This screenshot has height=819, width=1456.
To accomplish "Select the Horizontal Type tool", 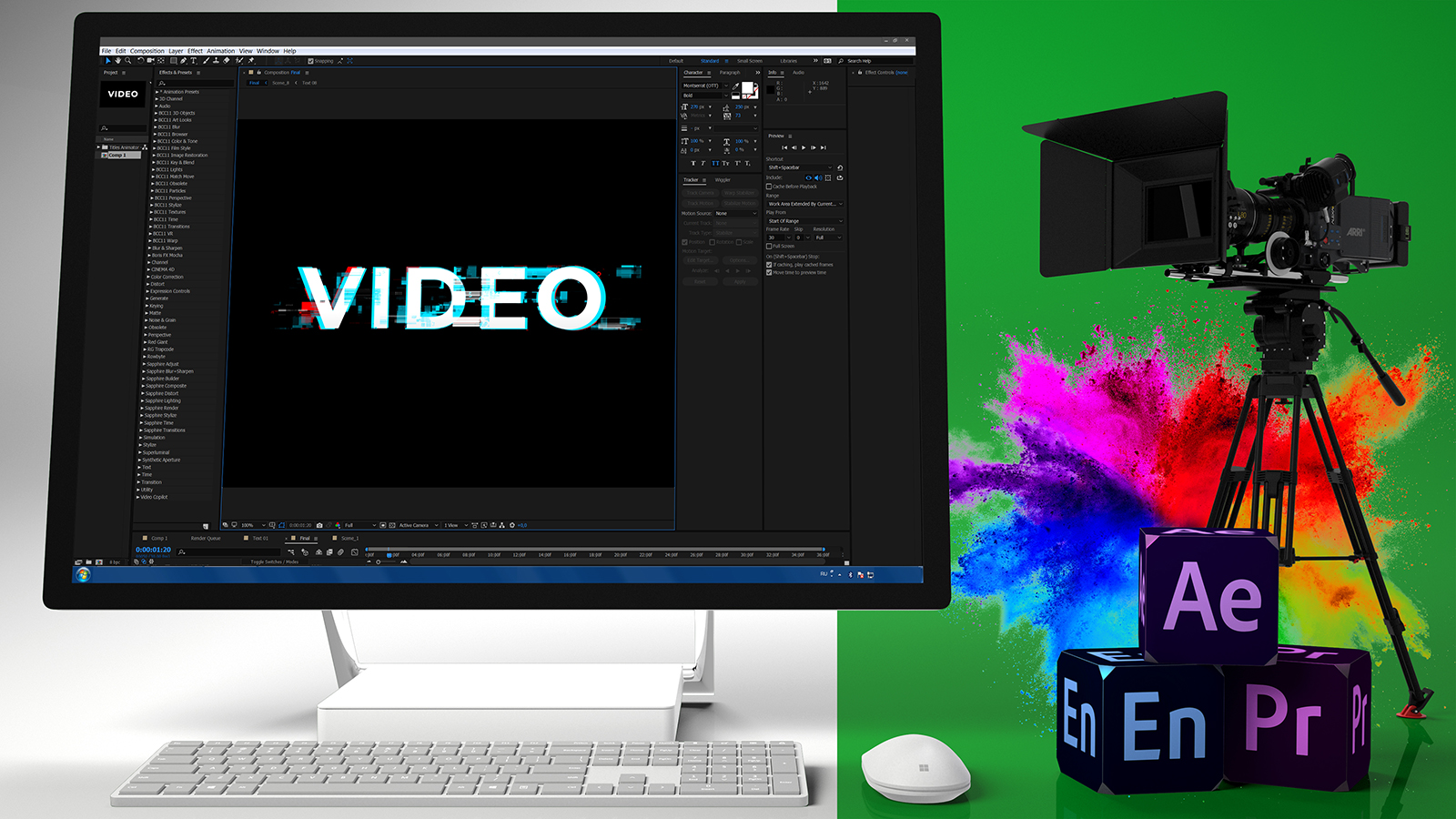I will click(193, 61).
